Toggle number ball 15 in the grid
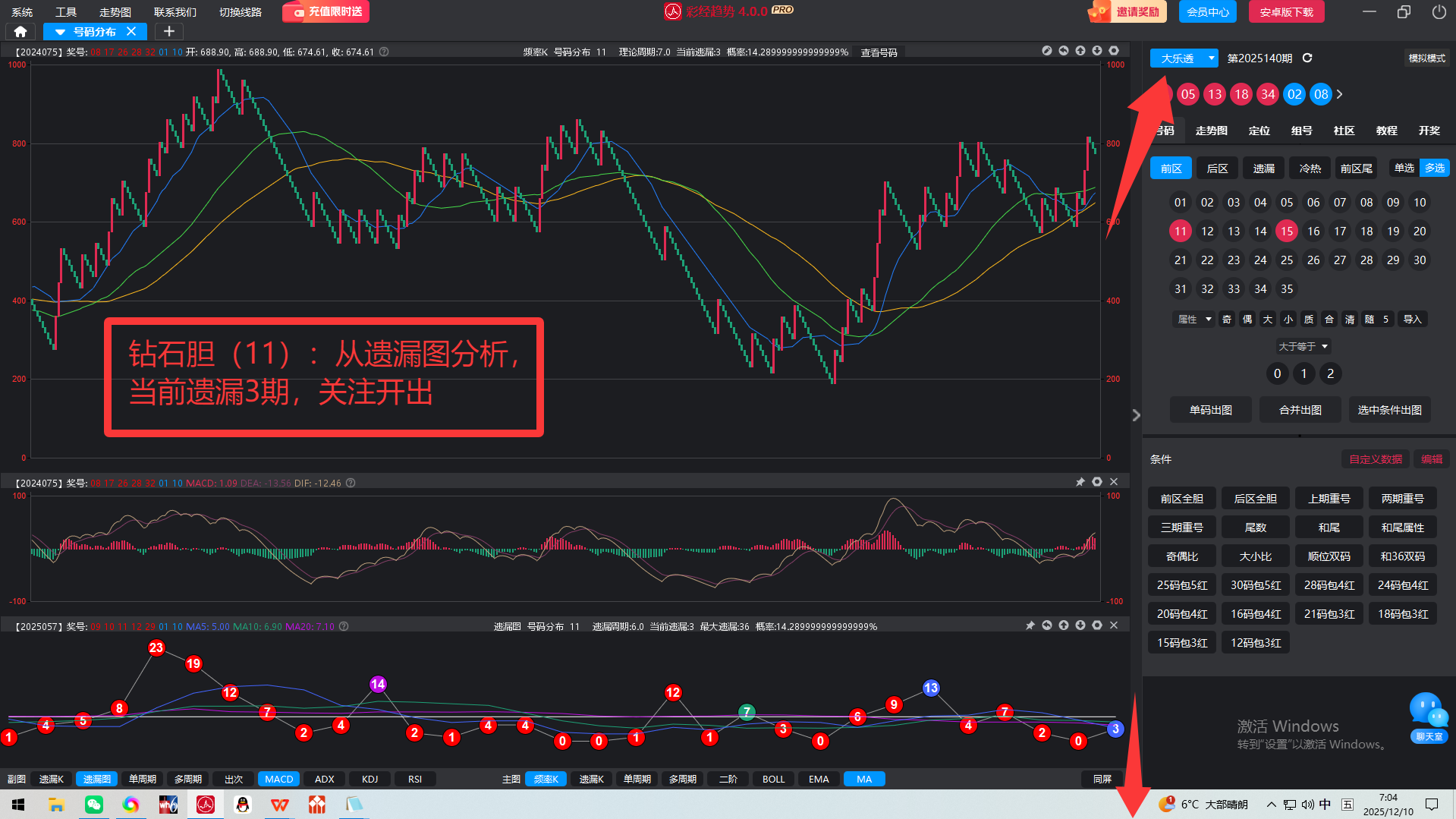The width and height of the screenshot is (1456, 819). (1287, 232)
